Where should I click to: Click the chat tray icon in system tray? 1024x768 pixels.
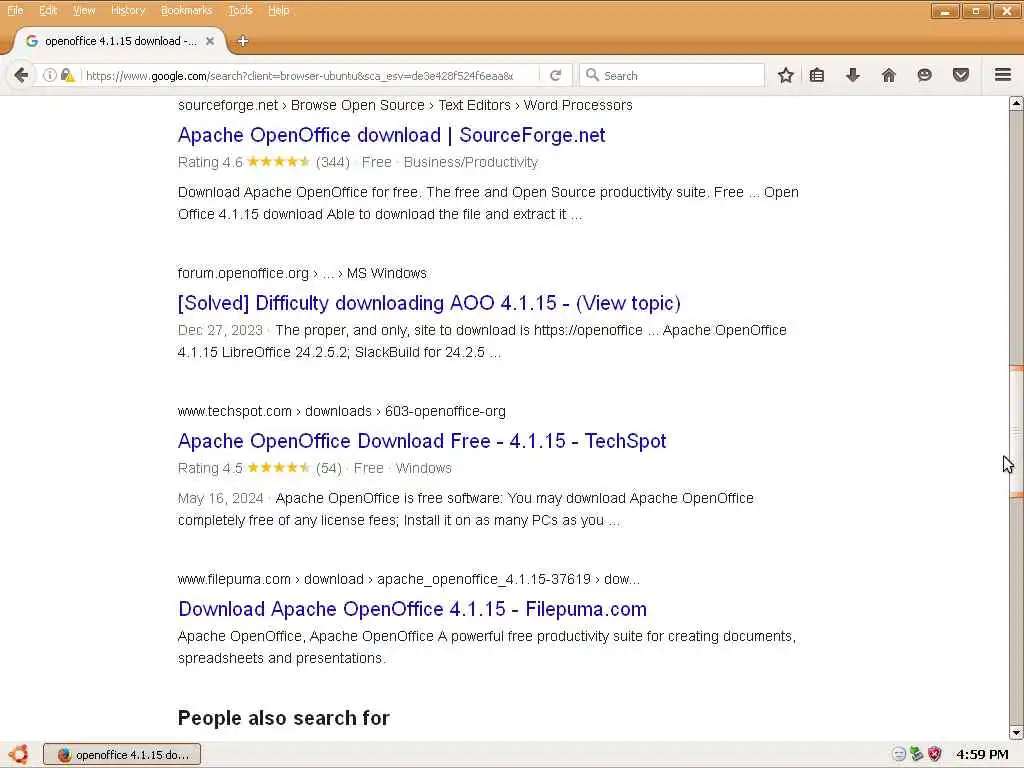click(x=899, y=754)
